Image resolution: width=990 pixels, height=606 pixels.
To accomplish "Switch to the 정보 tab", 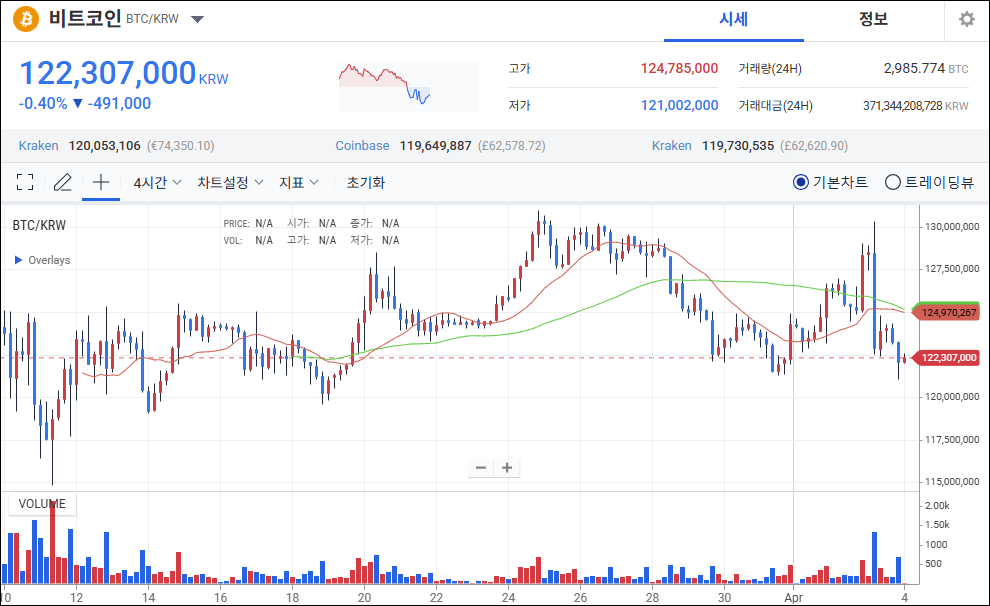I will tap(873, 20).
